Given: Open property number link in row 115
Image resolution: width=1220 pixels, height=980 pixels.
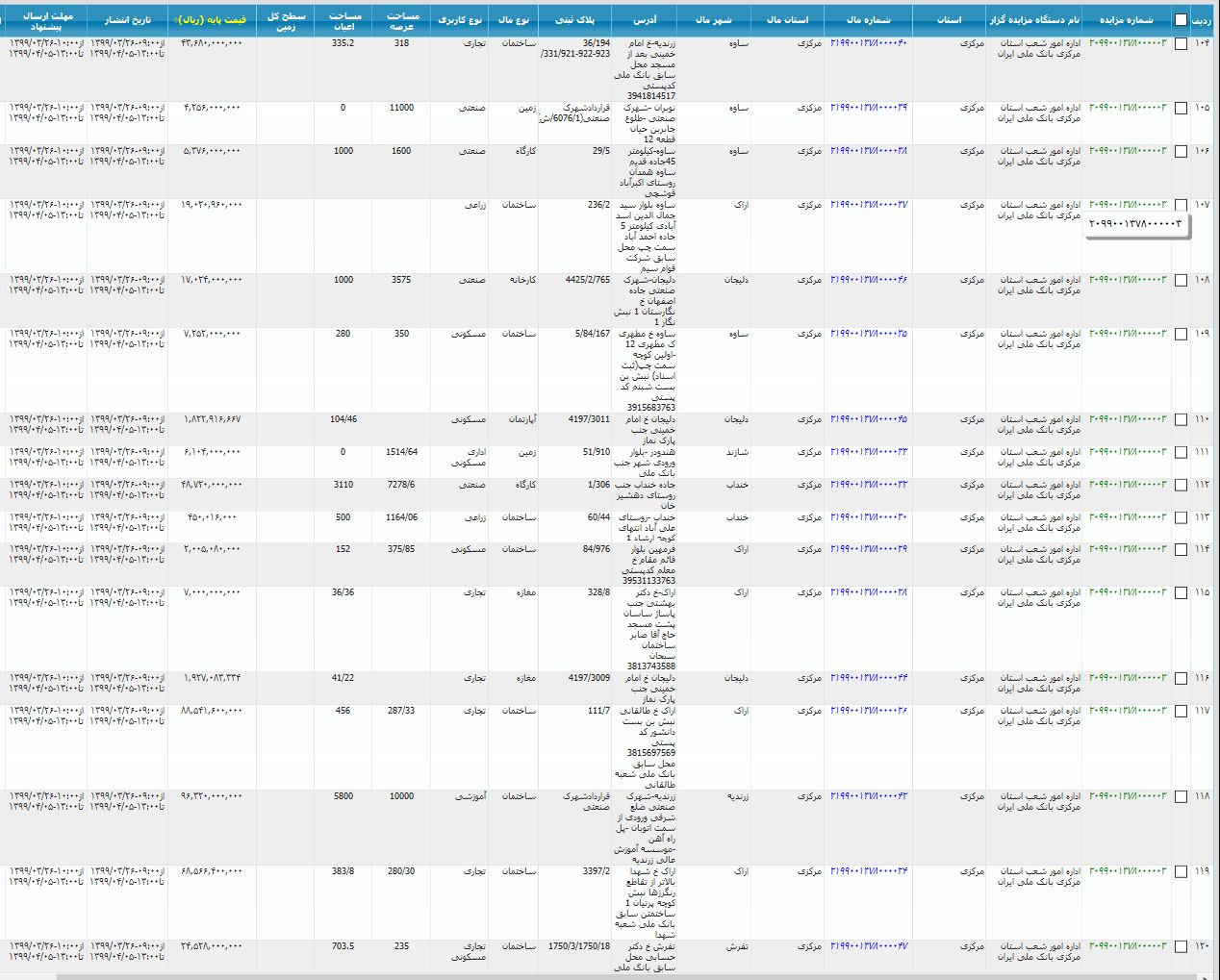Looking at the screenshot, I should [x=869, y=592].
